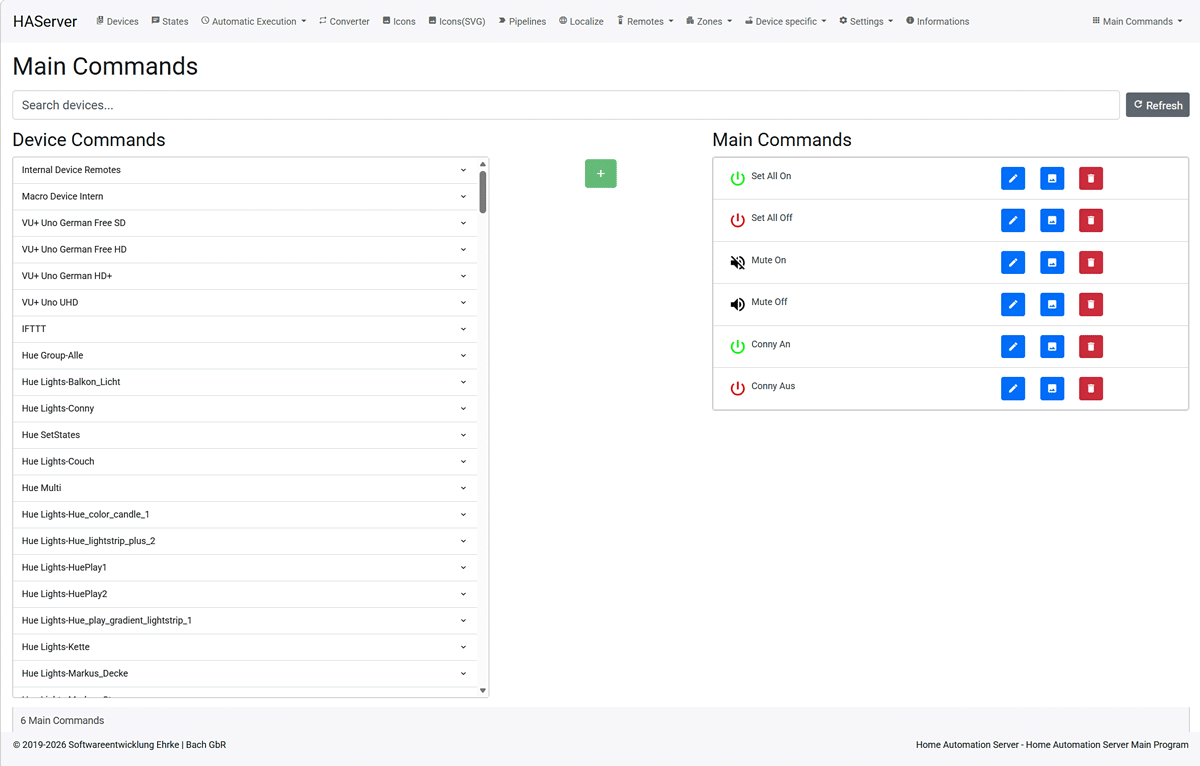Expand VU+ Uno German Free HD
This screenshot has height=766, width=1200.
(245, 250)
